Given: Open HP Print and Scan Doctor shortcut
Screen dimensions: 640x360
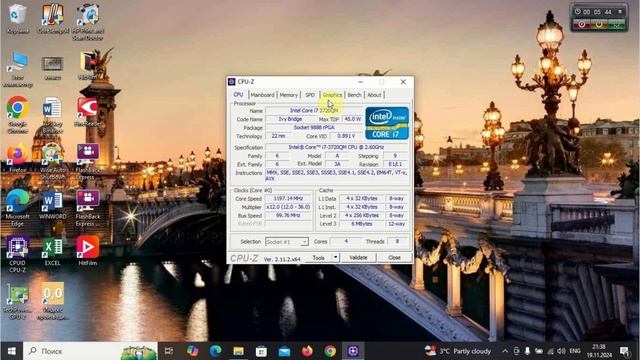Looking at the screenshot, I should click(x=88, y=22).
